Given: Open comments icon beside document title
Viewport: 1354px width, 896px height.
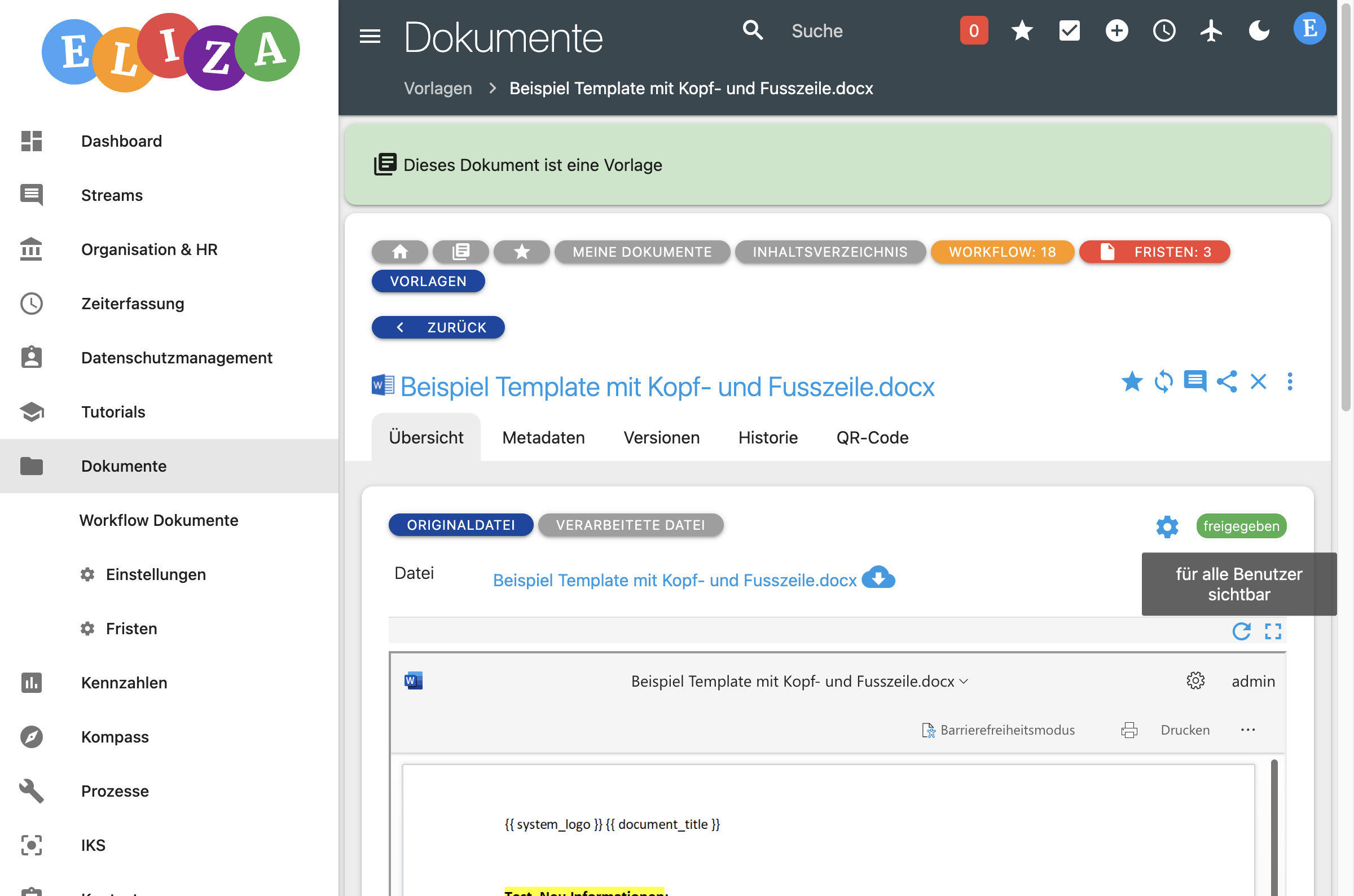Looking at the screenshot, I should tap(1194, 382).
